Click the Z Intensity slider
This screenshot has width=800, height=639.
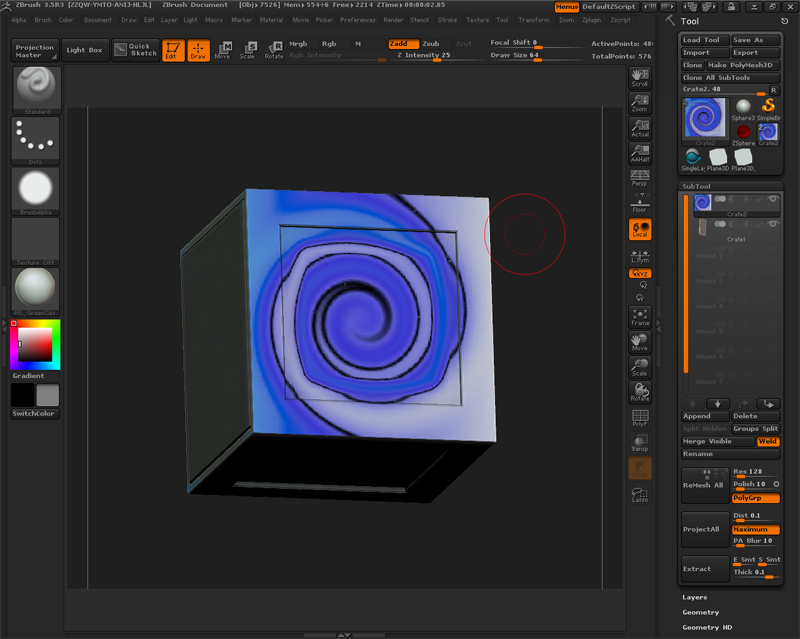pos(425,55)
